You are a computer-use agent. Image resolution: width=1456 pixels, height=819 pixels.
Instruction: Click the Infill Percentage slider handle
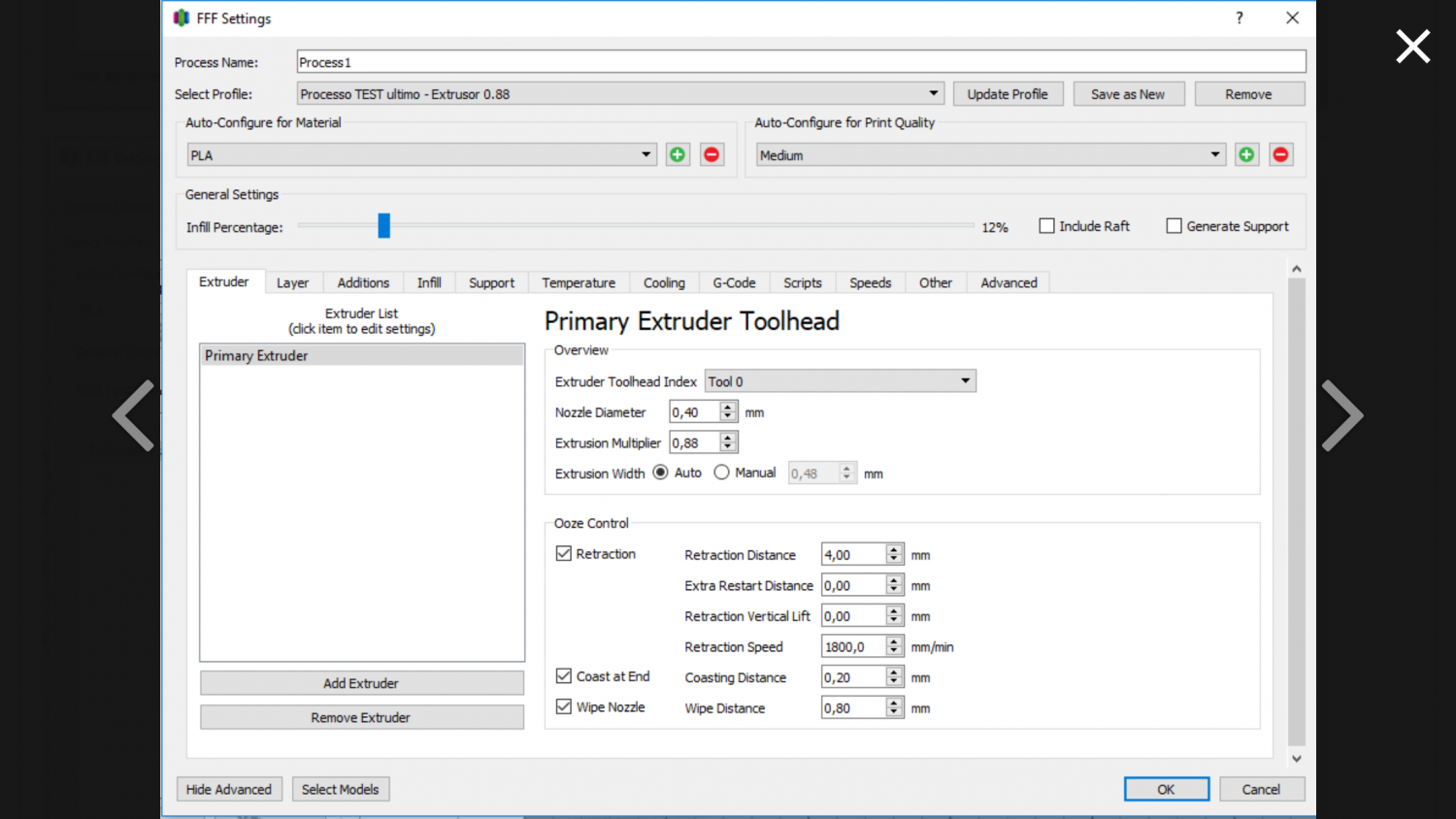384,226
